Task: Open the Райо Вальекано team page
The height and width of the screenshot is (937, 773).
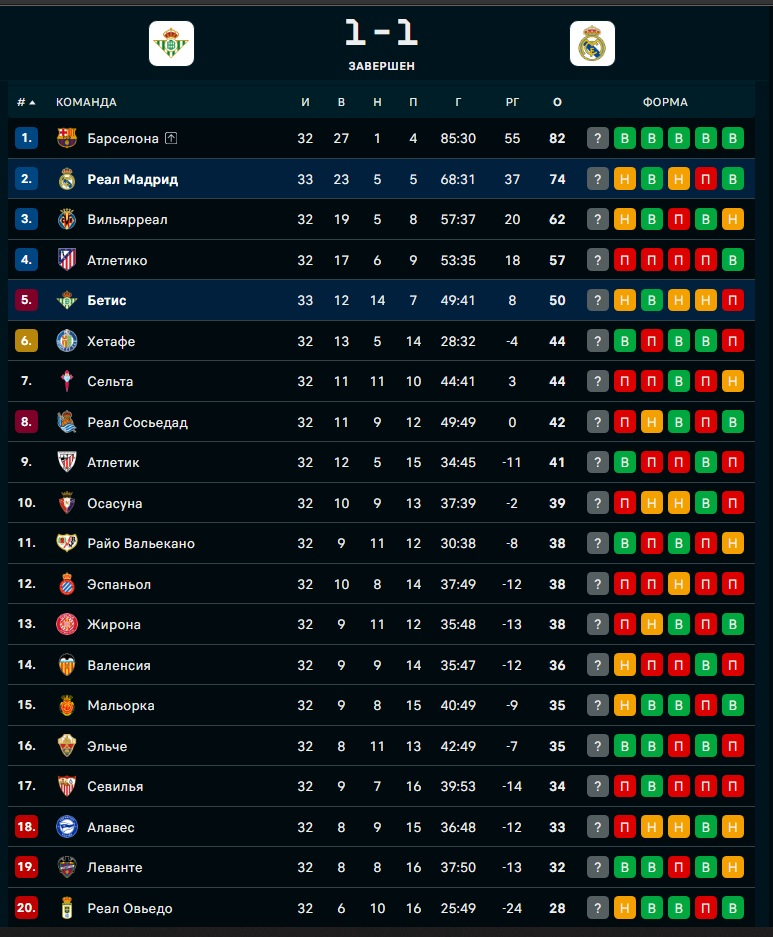Action: click(x=141, y=543)
